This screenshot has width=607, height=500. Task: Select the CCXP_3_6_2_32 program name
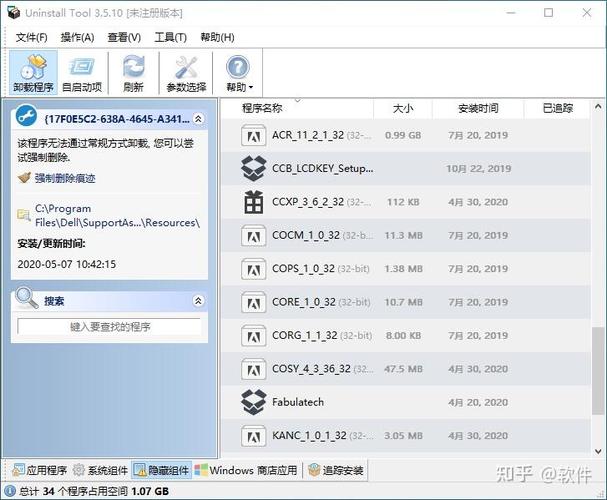(308, 202)
